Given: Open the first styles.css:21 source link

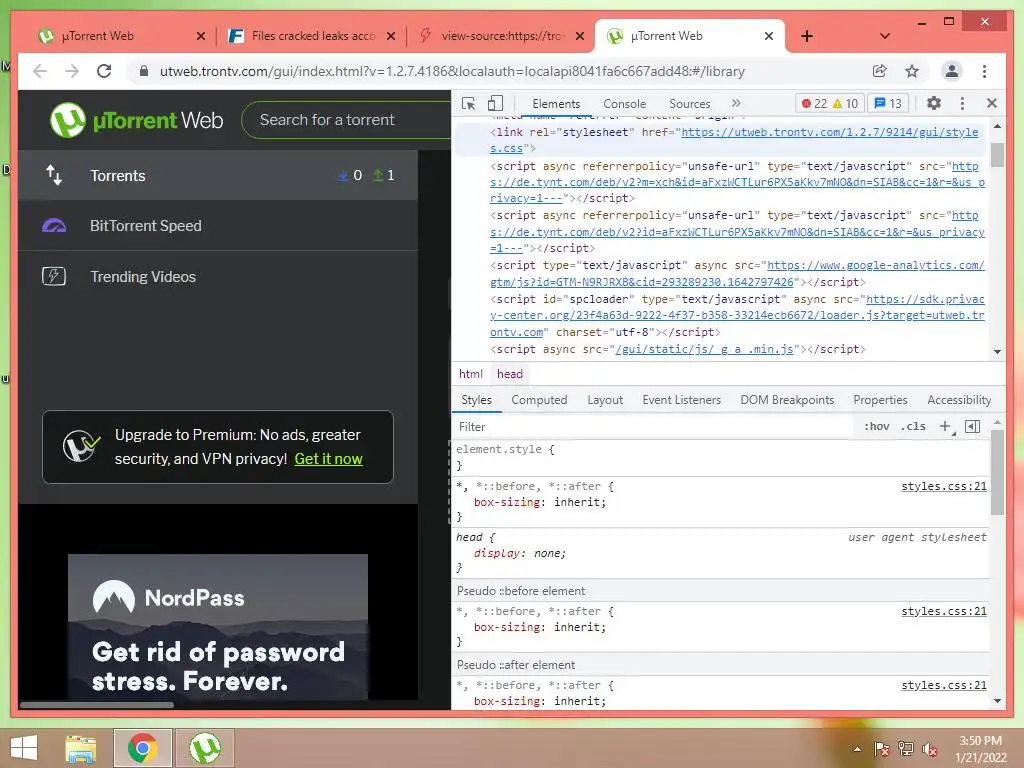Looking at the screenshot, I should coord(944,486).
